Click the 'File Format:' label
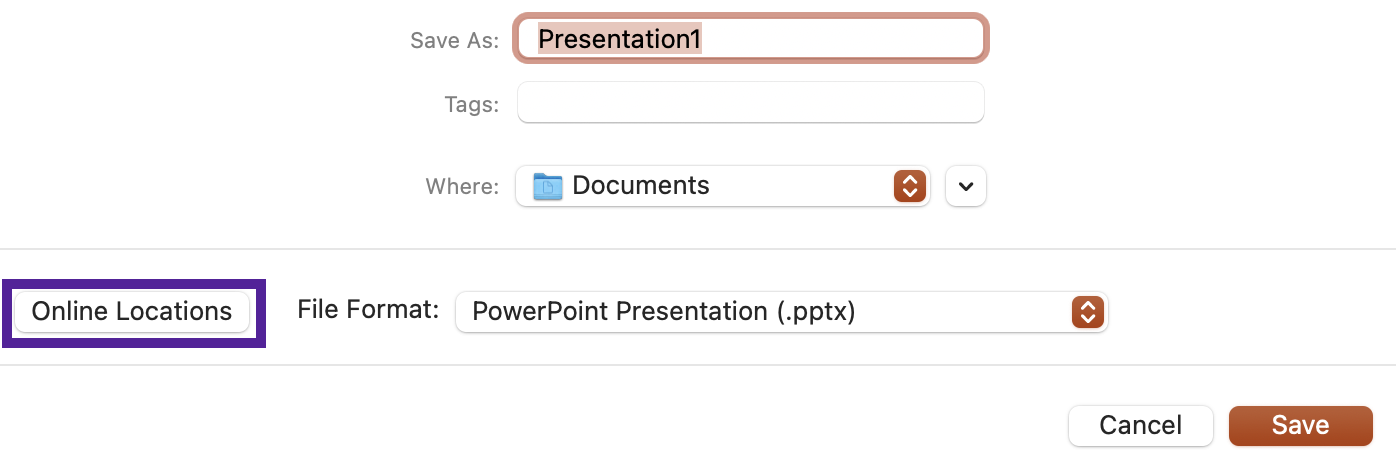 coord(368,310)
